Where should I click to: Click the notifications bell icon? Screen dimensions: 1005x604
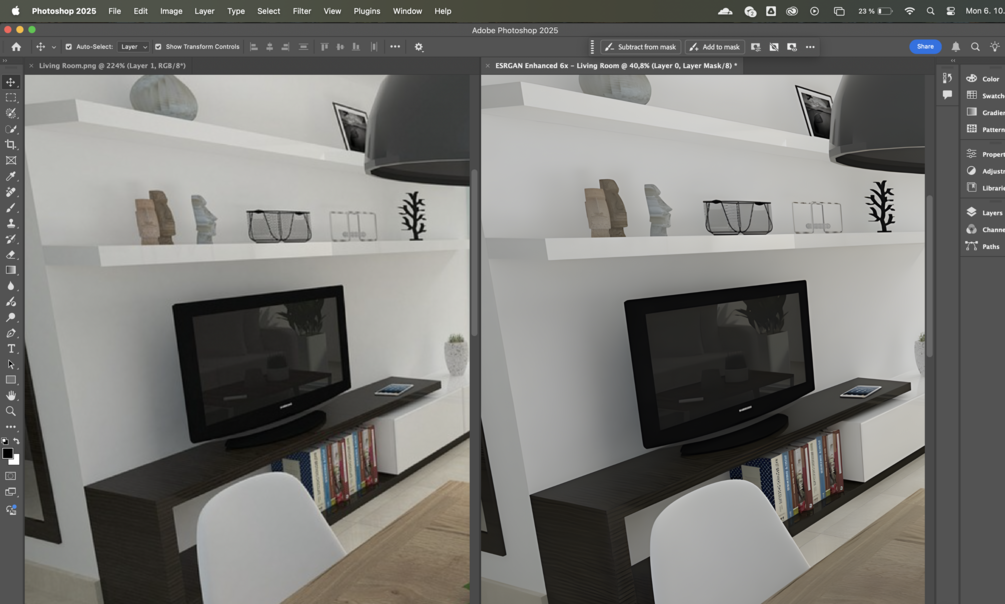[x=956, y=47]
